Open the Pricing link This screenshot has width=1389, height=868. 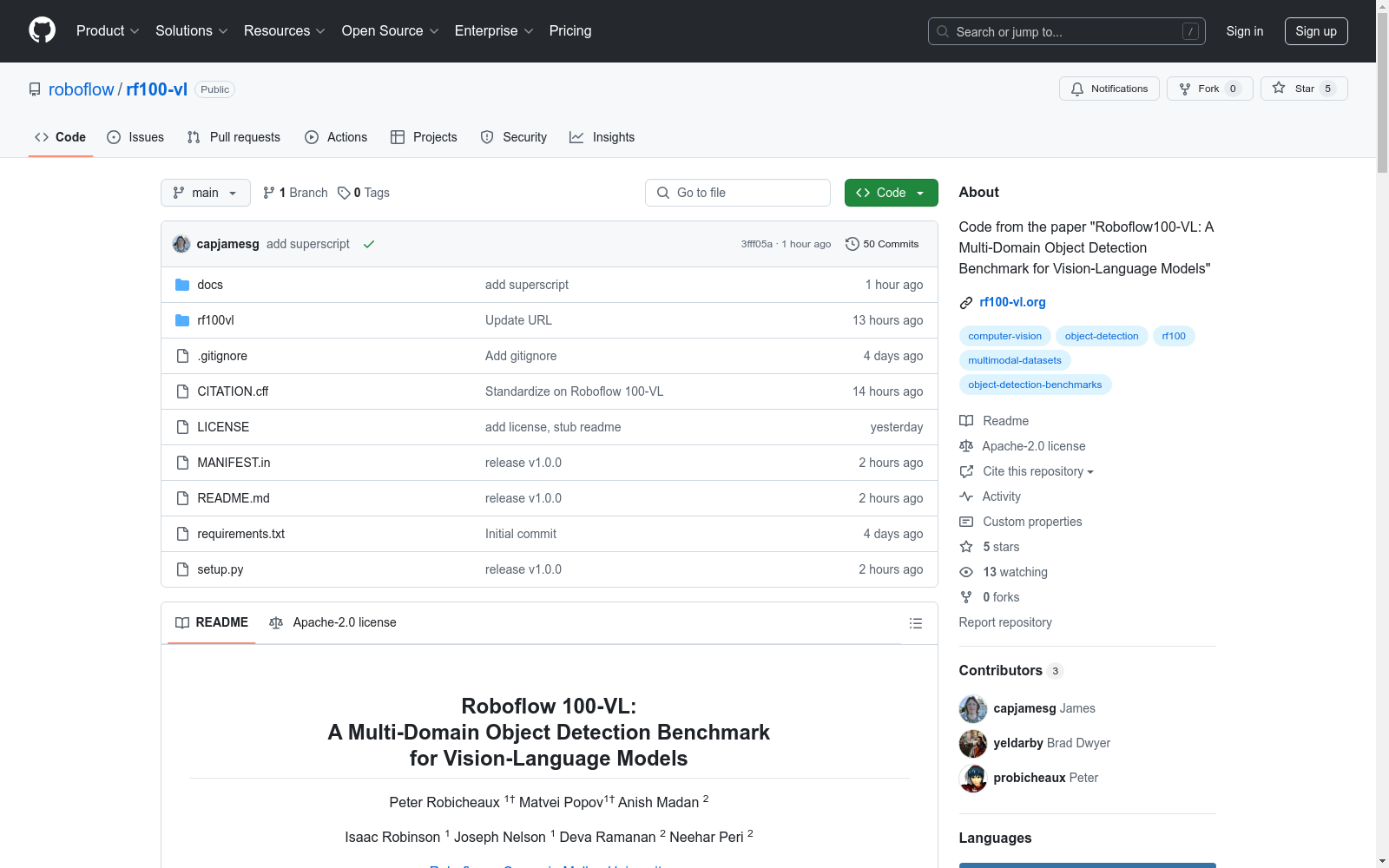click(x=570, y=31)
